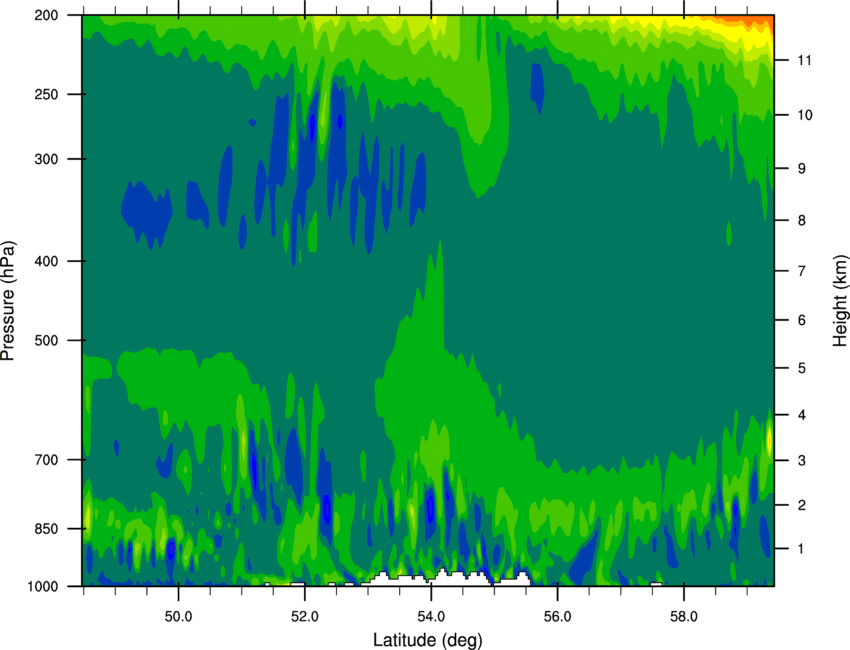Image resolution: width=850 pixels, height=650 pixels.
Task: Select the 58.0 latitude tick label
Action: point(684,616)
